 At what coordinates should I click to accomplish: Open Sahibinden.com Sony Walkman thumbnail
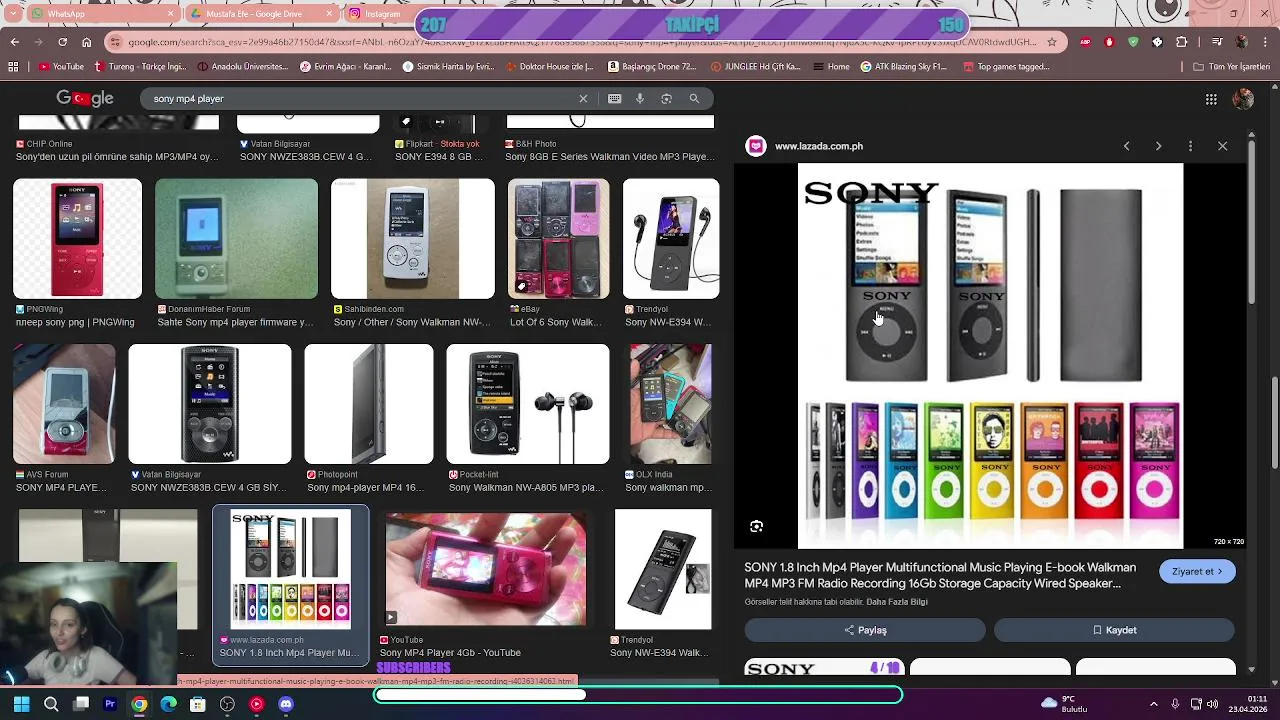(412, 239)
